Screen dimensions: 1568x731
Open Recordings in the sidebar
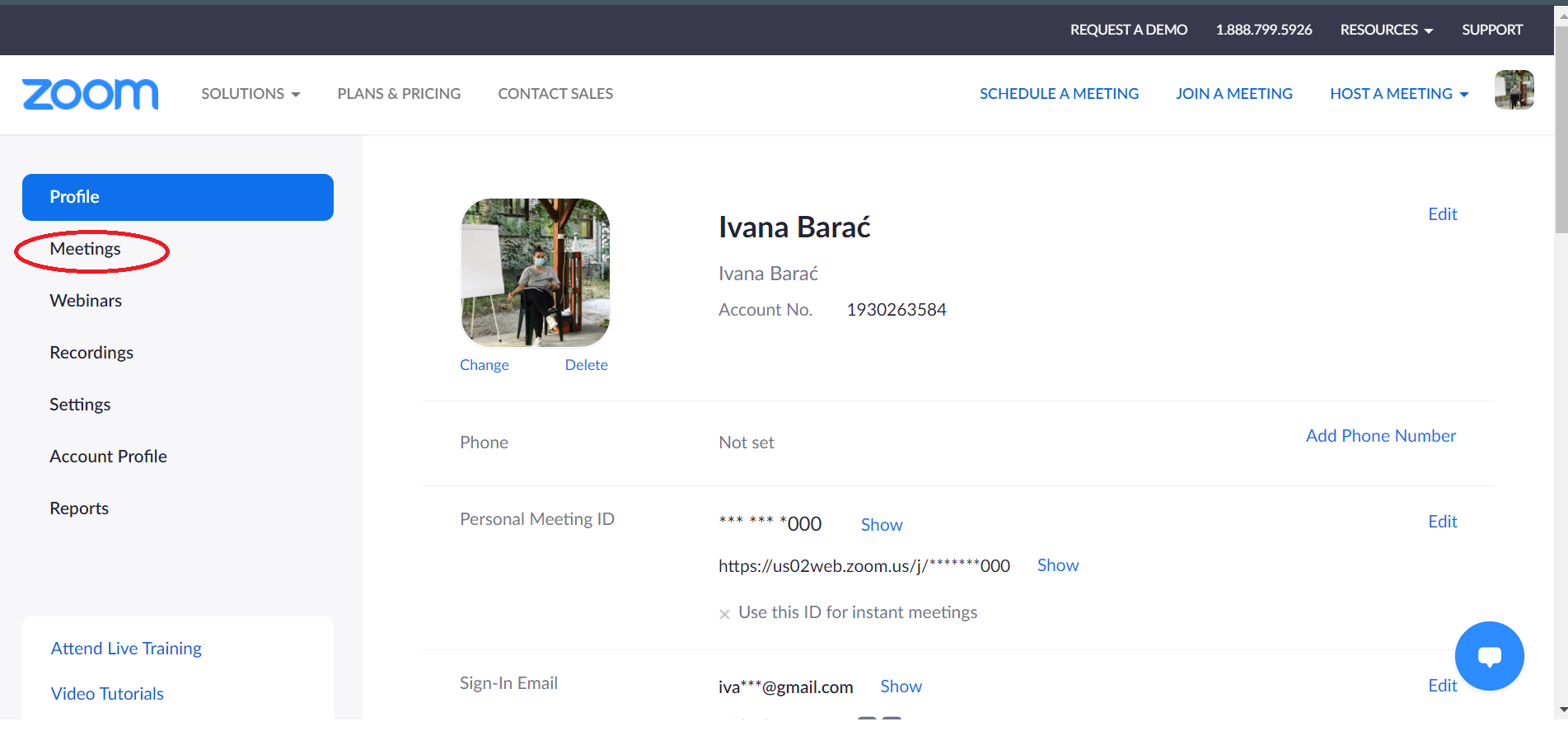click(x=91, y=353)
